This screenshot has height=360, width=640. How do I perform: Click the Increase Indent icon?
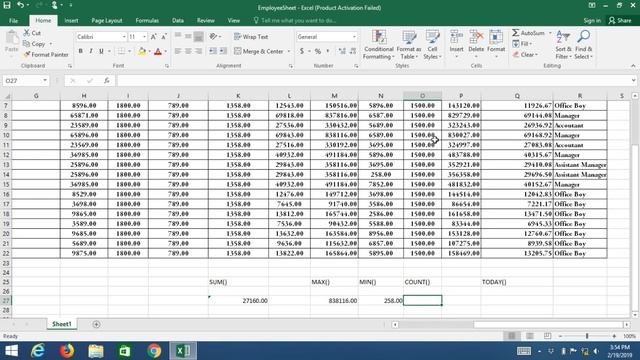click(x=223, y=51)
